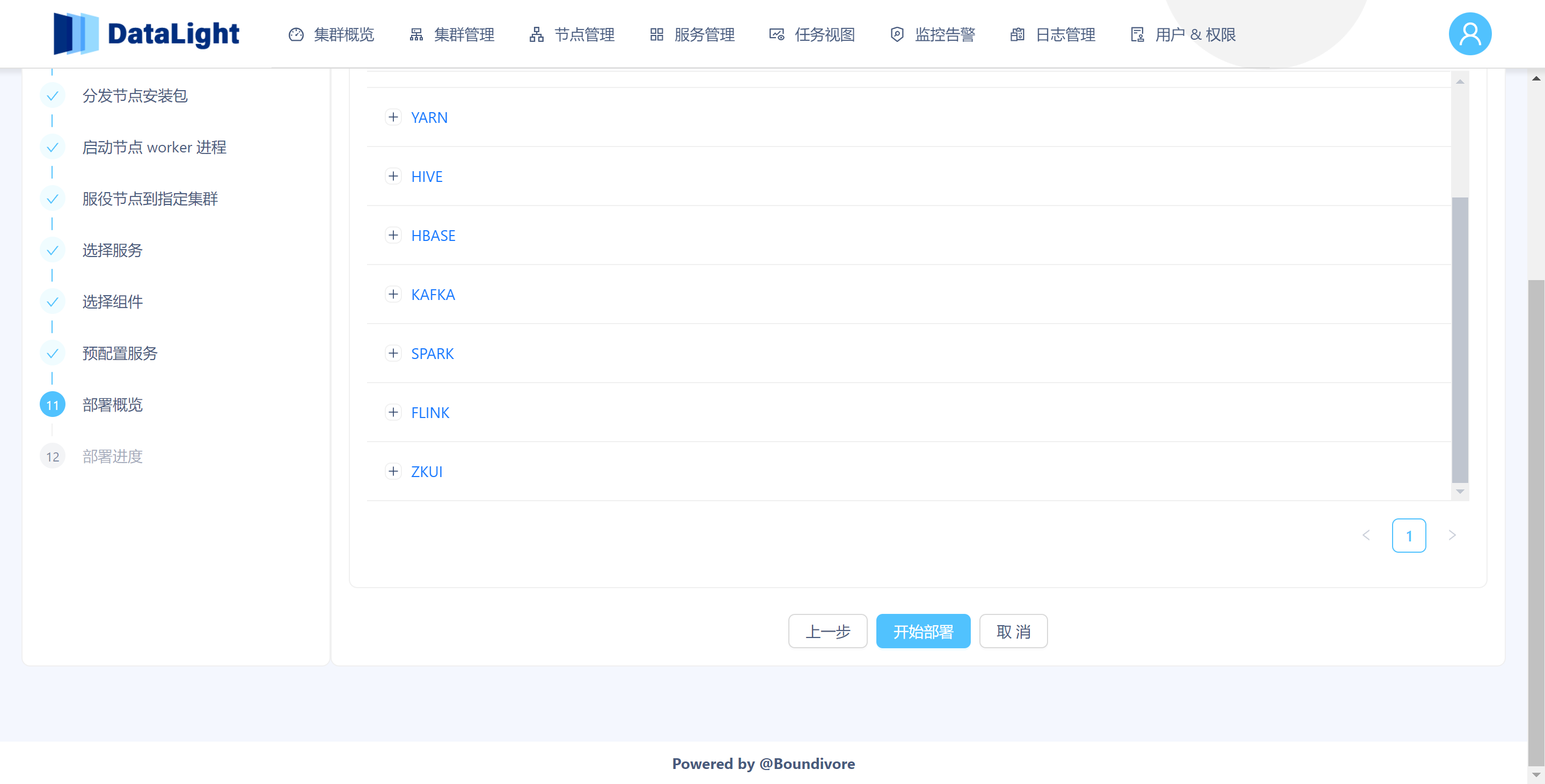
Task: Open the 集群管理 menu
Action: click(452, 35)
